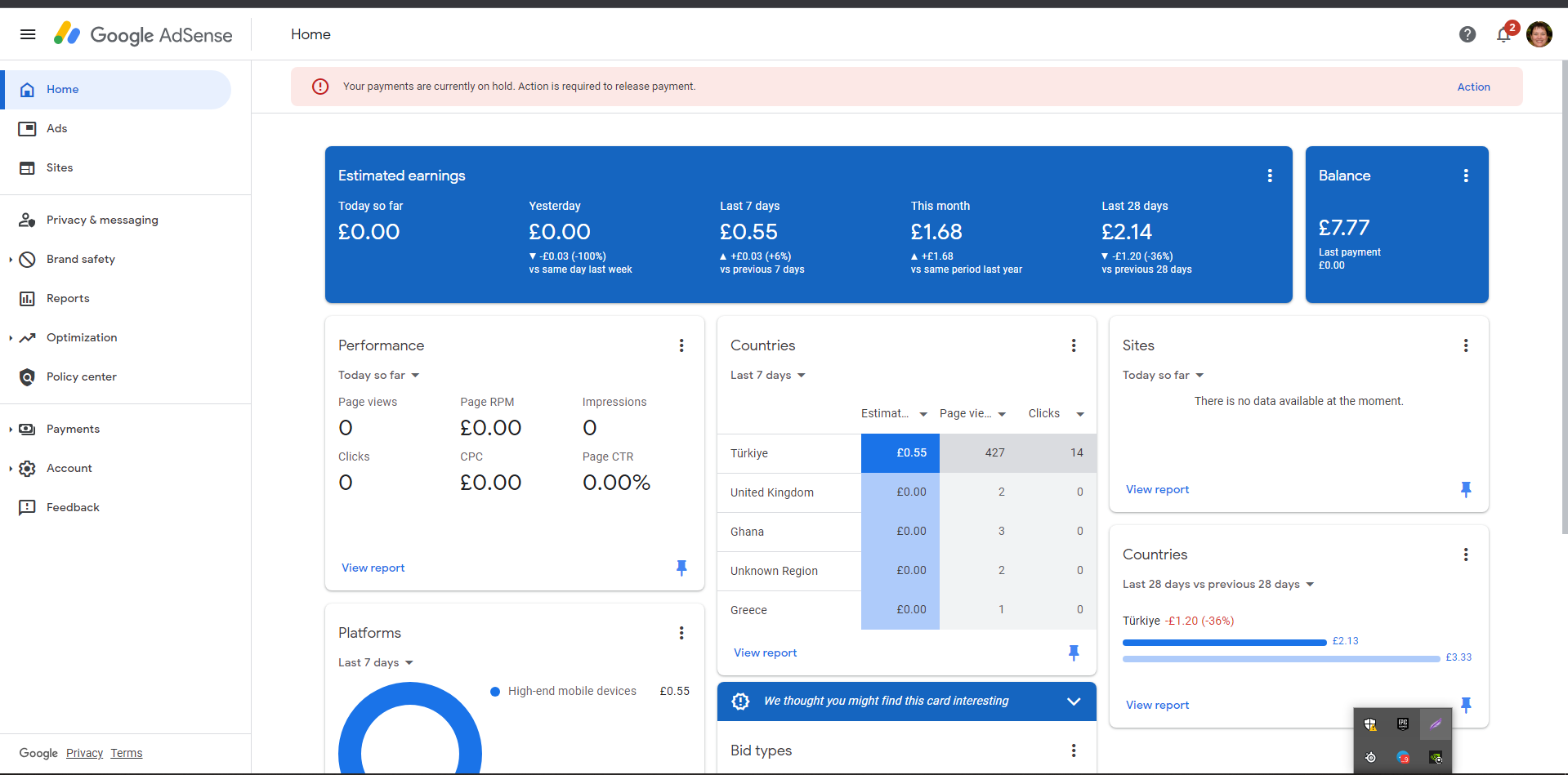The width and height of the screenshot is (1568, 775).
Task: Open 'Last 28 days vs previous 28 days' dropdown
Action: 1218,584
